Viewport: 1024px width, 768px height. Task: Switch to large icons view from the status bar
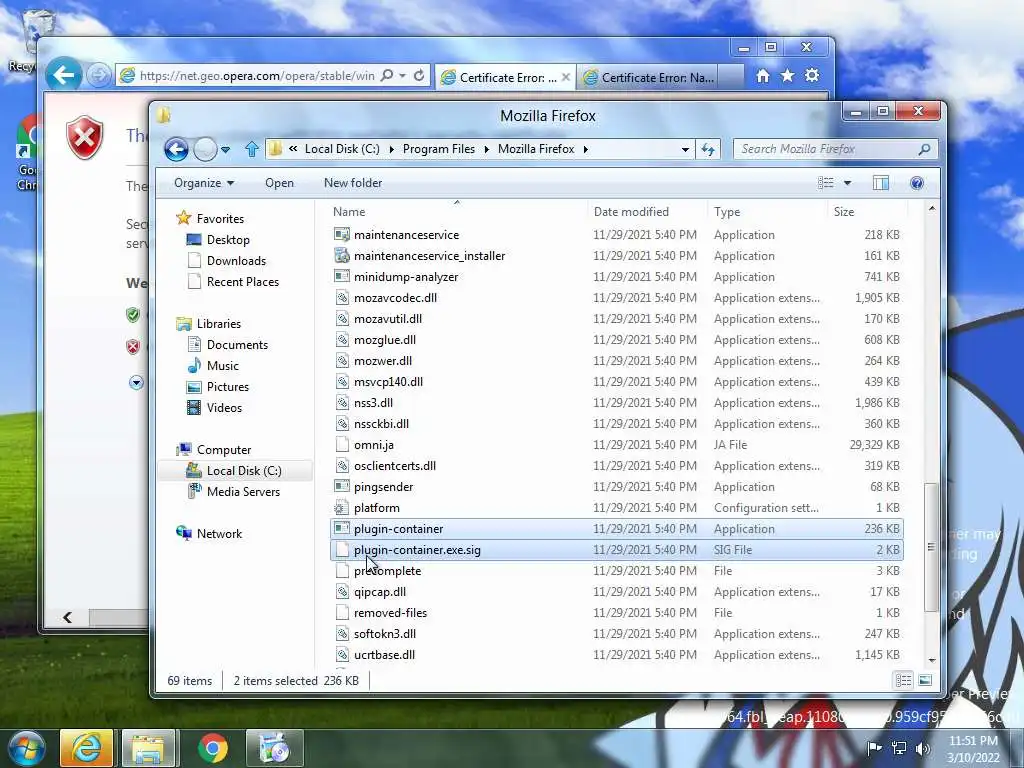(x=925, y=680)
